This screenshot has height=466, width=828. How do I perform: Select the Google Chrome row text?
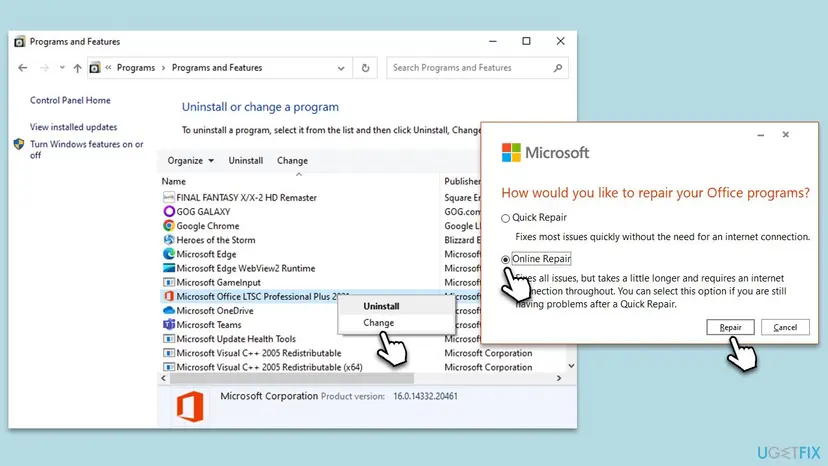point(208,226)
